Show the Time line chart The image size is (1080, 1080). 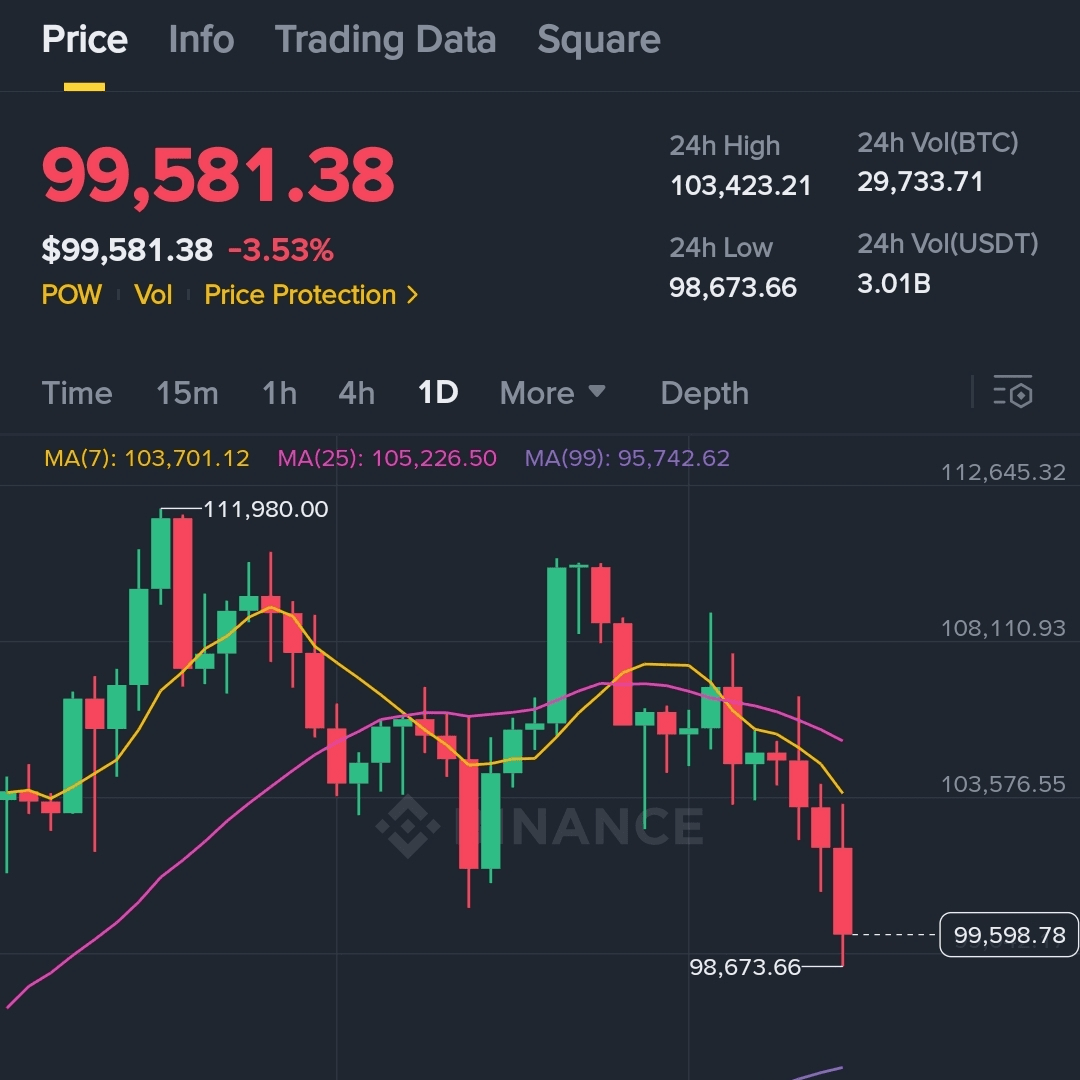point(77,393)
